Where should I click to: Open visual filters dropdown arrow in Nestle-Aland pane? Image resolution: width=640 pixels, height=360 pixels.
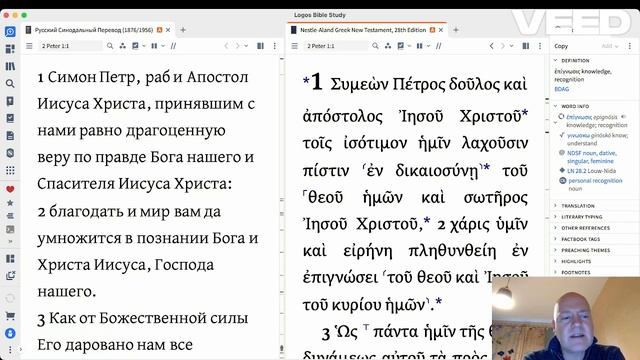click(409, 46)
